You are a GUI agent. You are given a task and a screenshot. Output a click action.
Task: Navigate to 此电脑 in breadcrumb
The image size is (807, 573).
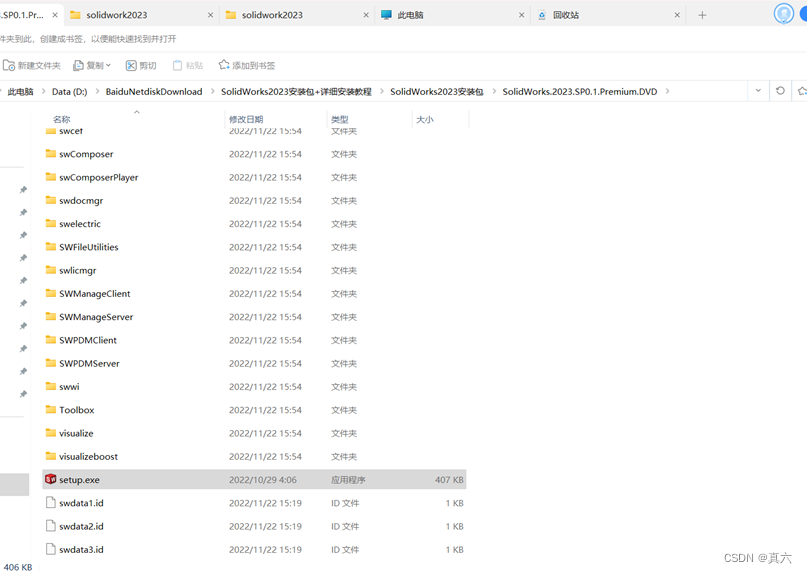[x=21, y=92]
